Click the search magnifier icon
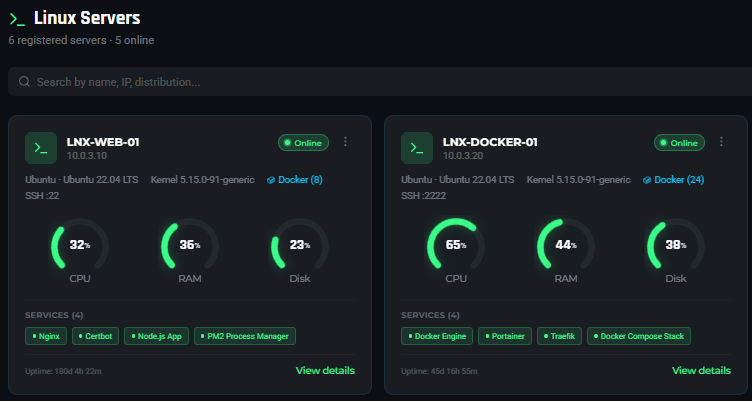Screen dimensions: 752x401 click(x=24, y=82)
